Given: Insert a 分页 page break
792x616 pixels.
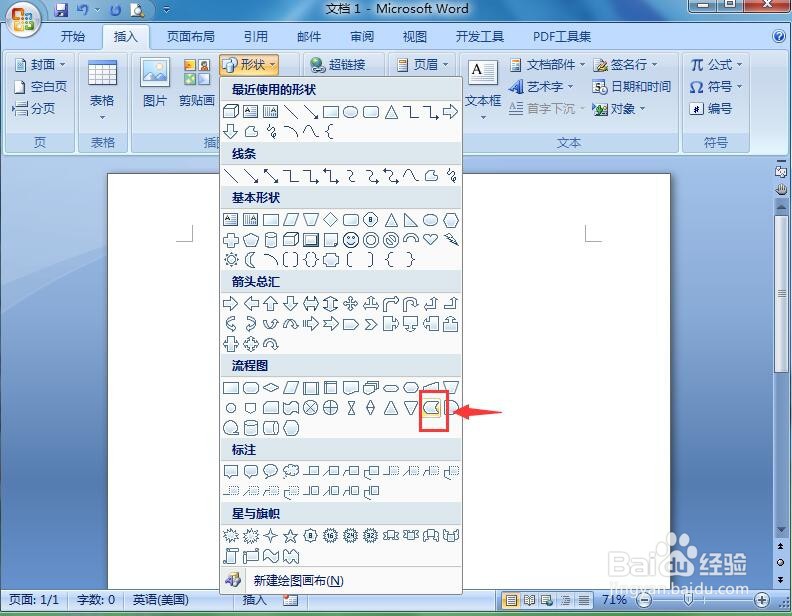Looking at the screenshot, I should click(x=34, y=109).
